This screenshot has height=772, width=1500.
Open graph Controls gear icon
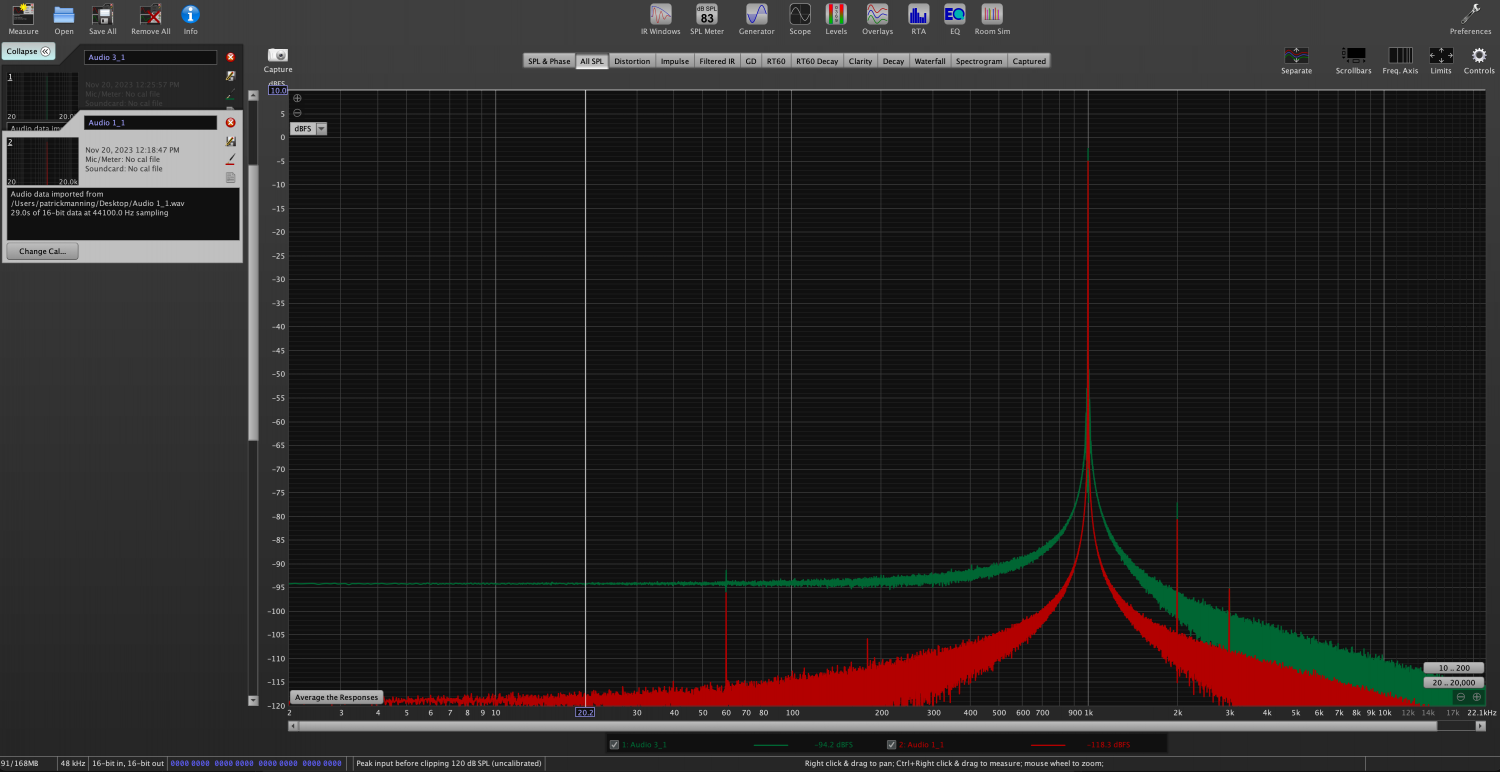click(1479, 55)
